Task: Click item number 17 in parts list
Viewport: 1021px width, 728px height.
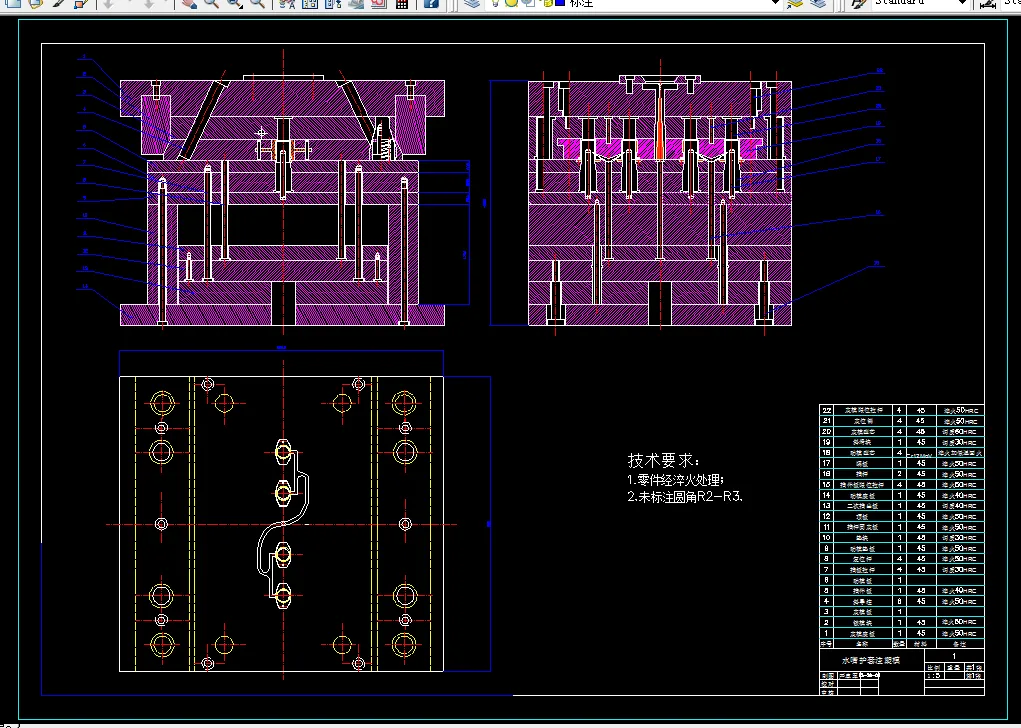Action: point(826,463)
